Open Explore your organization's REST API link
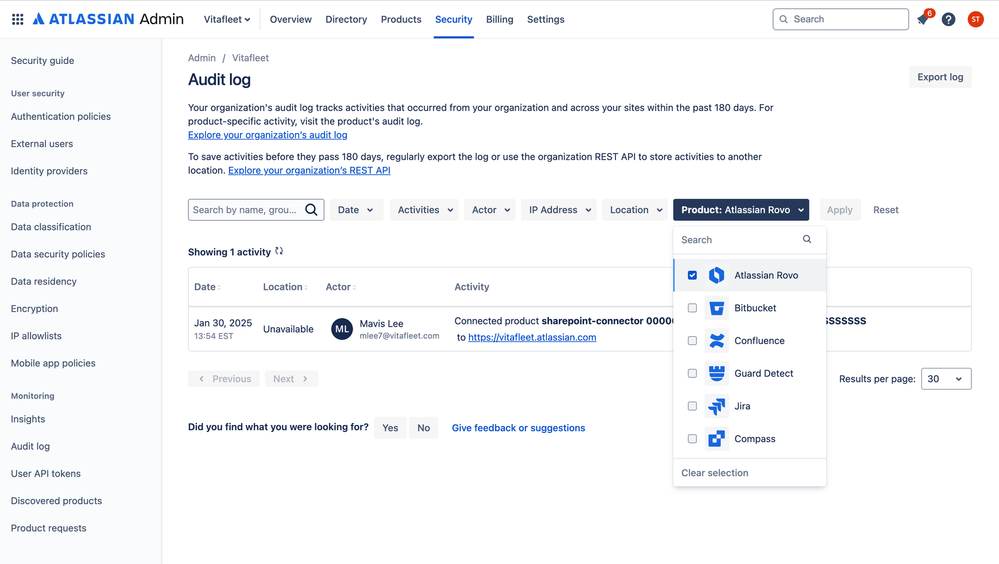This screenshot has width=999, height=564. (309, 170)
